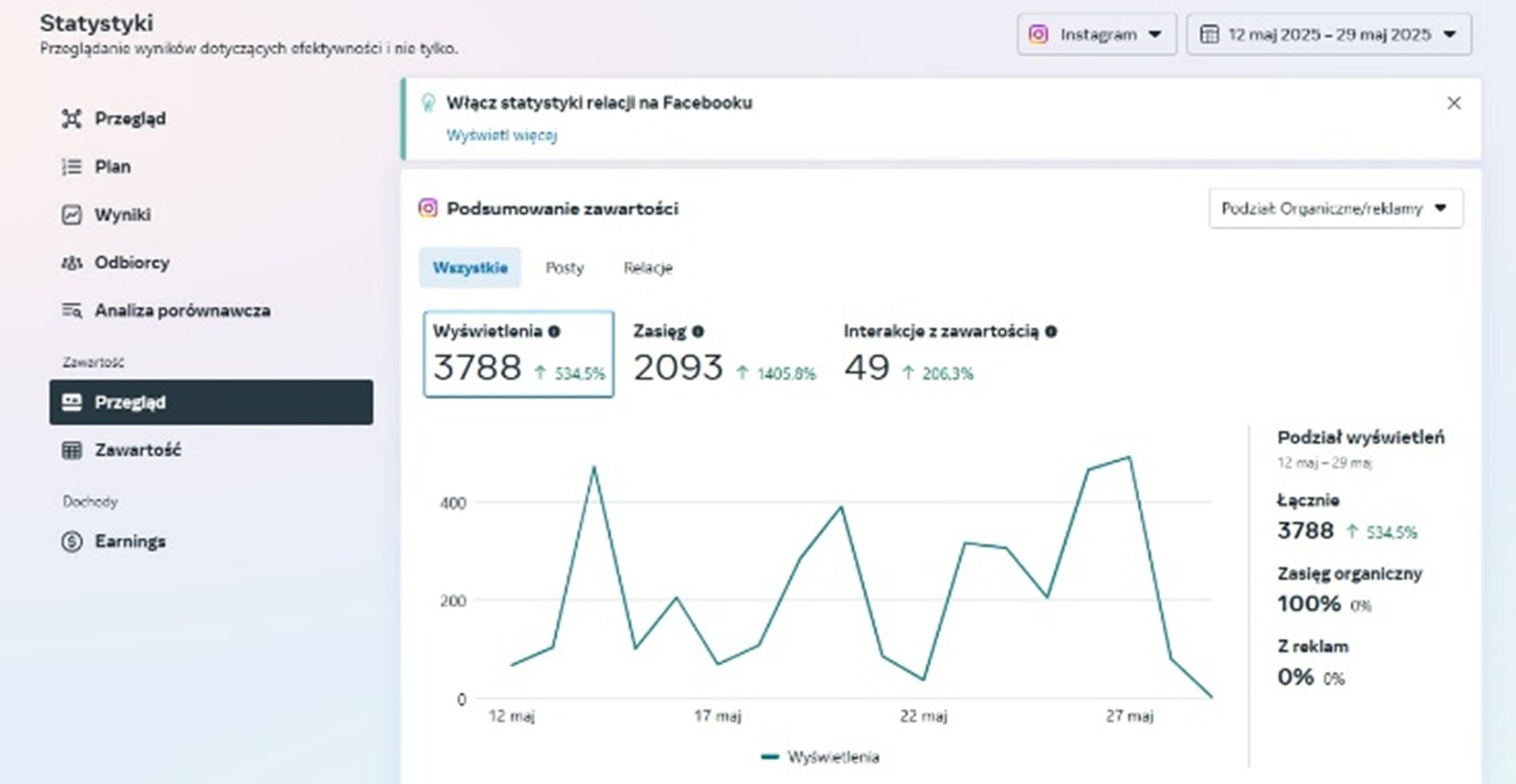Click info icon next to Wyświetlenia

click(554, 331)
